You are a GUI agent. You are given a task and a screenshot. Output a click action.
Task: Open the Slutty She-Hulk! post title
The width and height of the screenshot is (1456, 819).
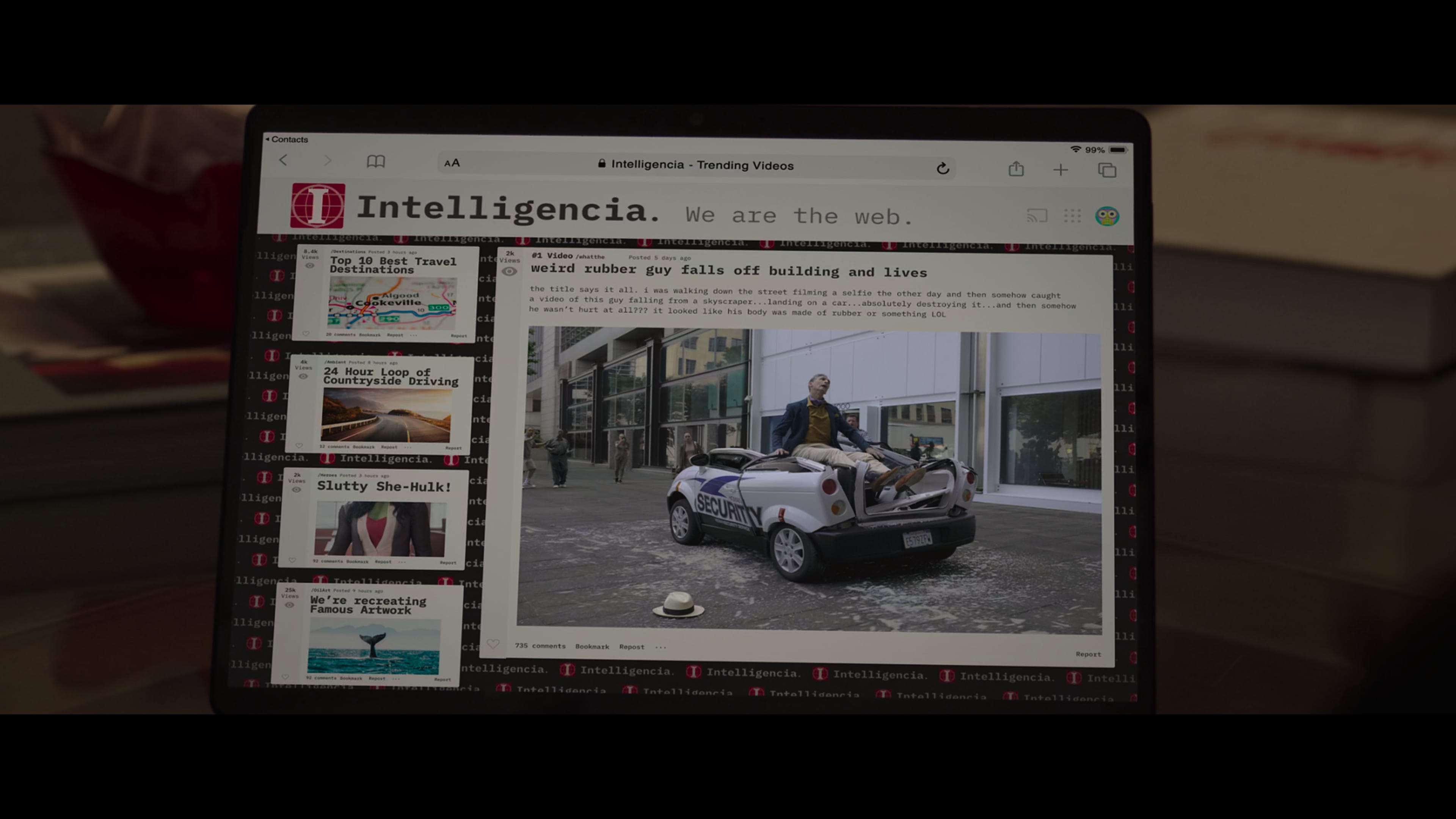[x=384, y=486]
